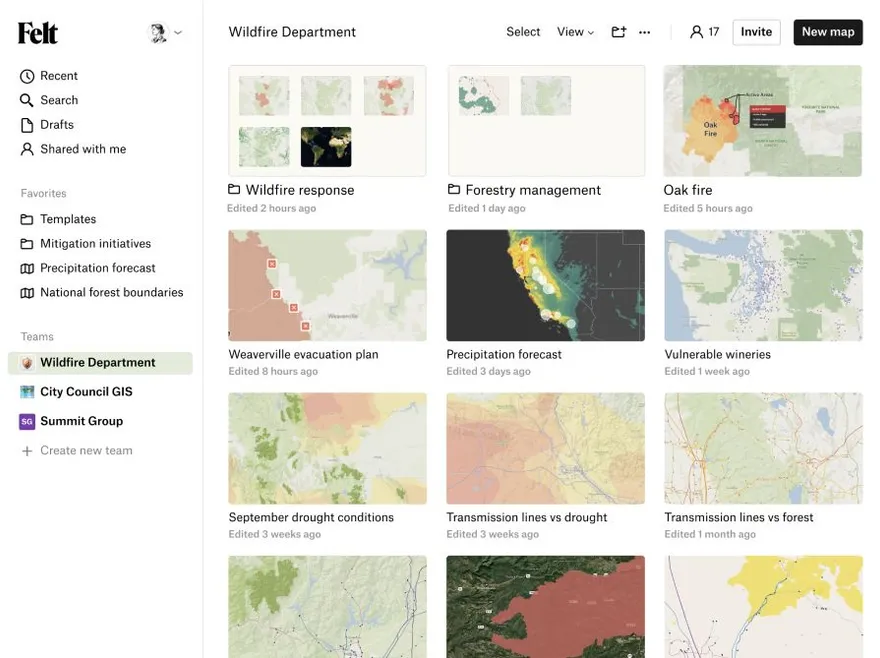The image size is (880, 658).
Task: Click the Wildfire Department page heading
Action: [292, 32]
